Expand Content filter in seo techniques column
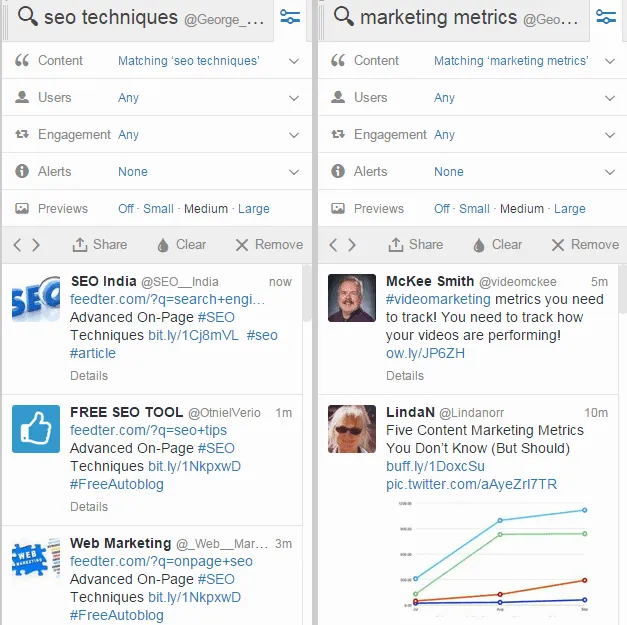The image size is (627, 625). pos(294,61)
